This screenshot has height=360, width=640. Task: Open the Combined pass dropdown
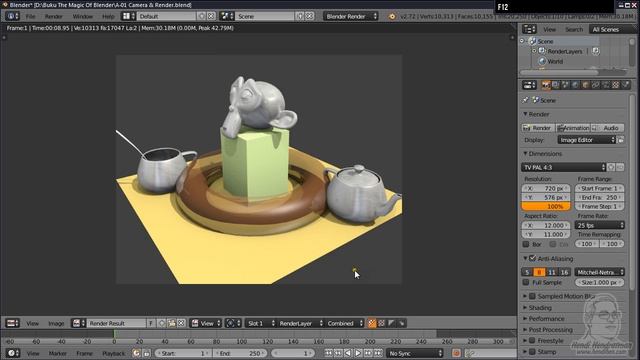(344, 323)
